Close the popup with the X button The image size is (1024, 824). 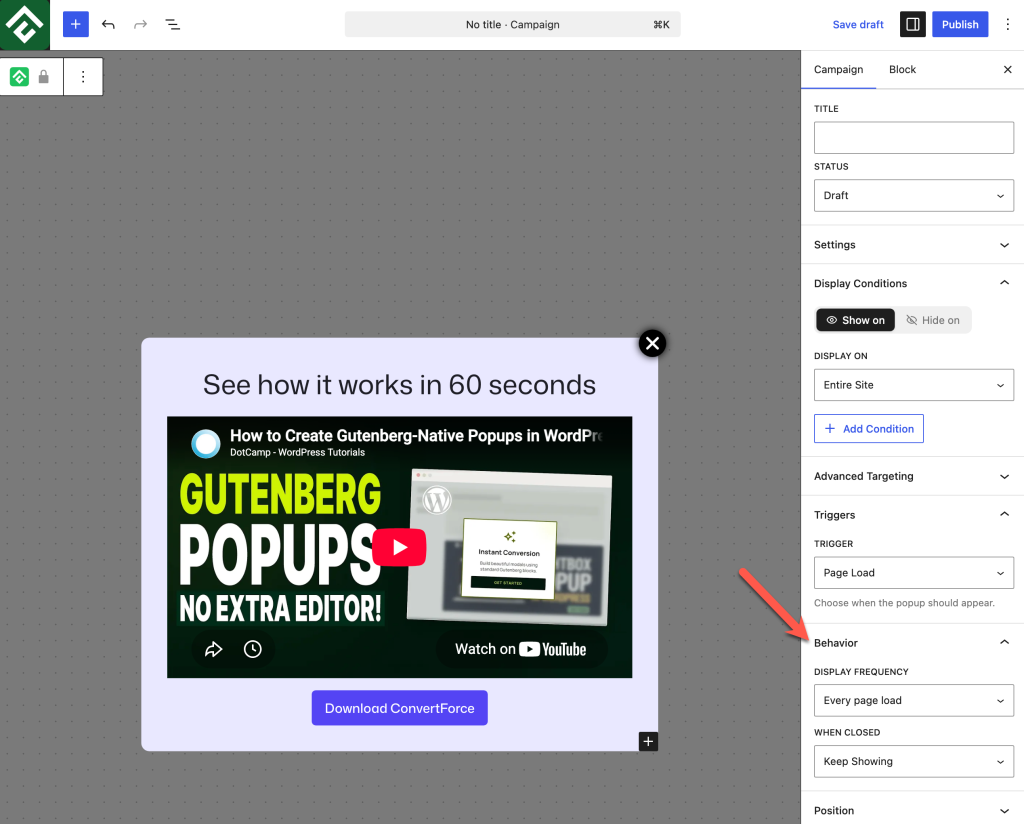pos(652,343)
